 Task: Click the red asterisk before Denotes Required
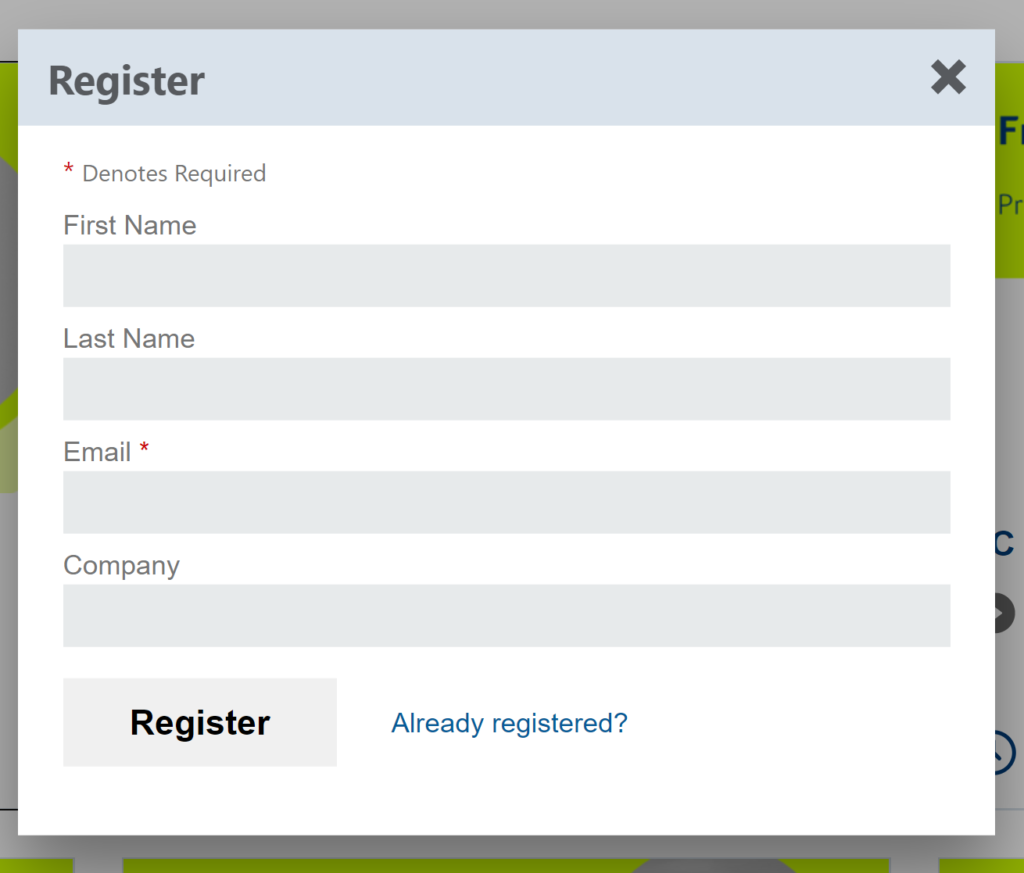68,171
